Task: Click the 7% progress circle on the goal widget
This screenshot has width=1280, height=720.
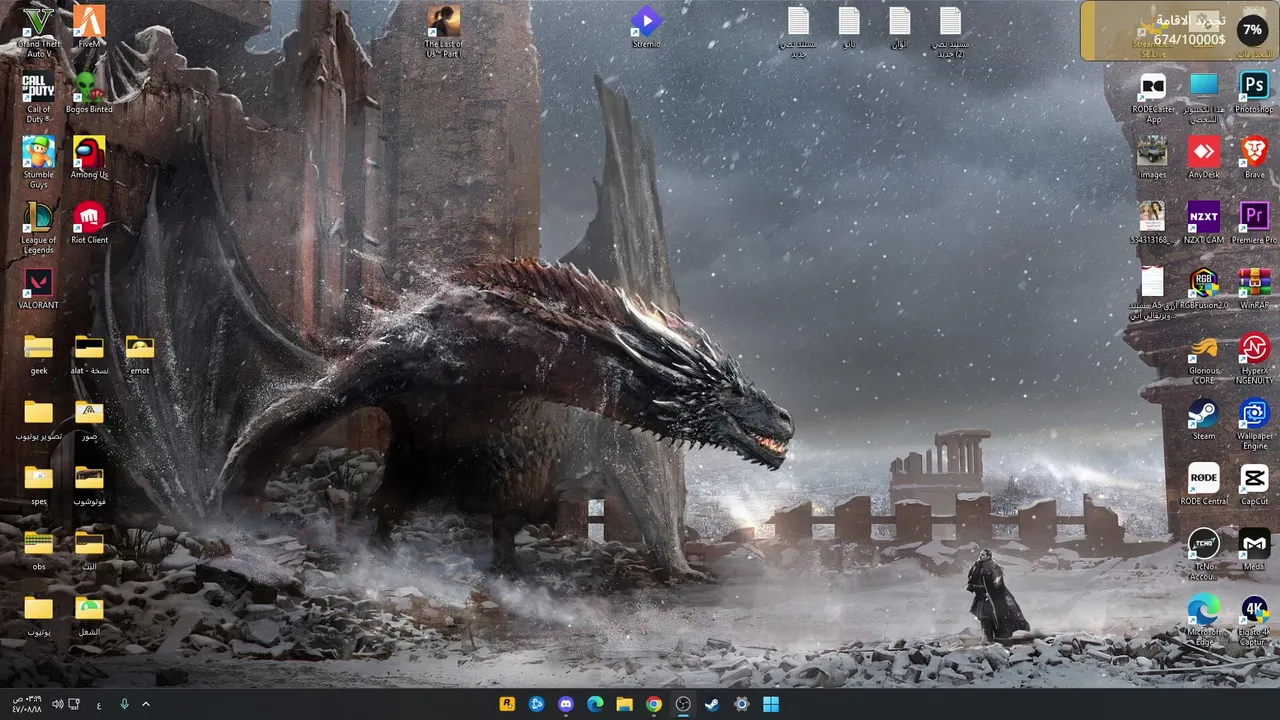Action: pos(1251,30)
